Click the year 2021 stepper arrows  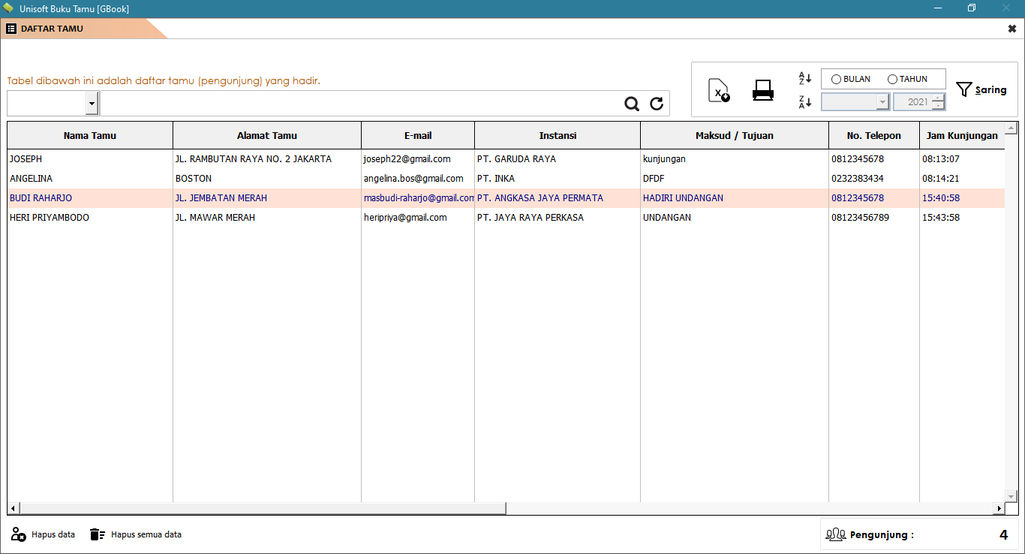click(x=938, y=102)
